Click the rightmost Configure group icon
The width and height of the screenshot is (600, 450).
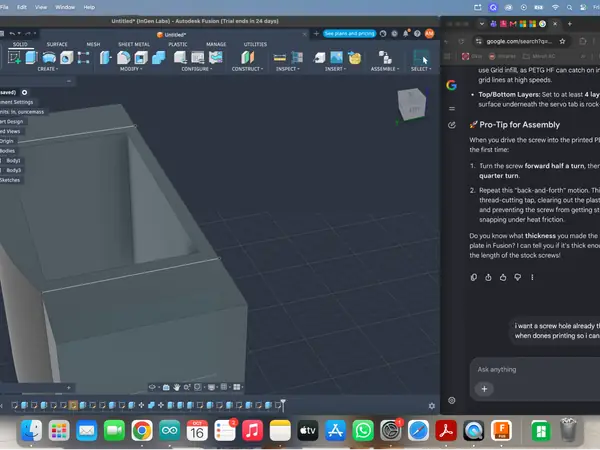[x=216, y=58]
